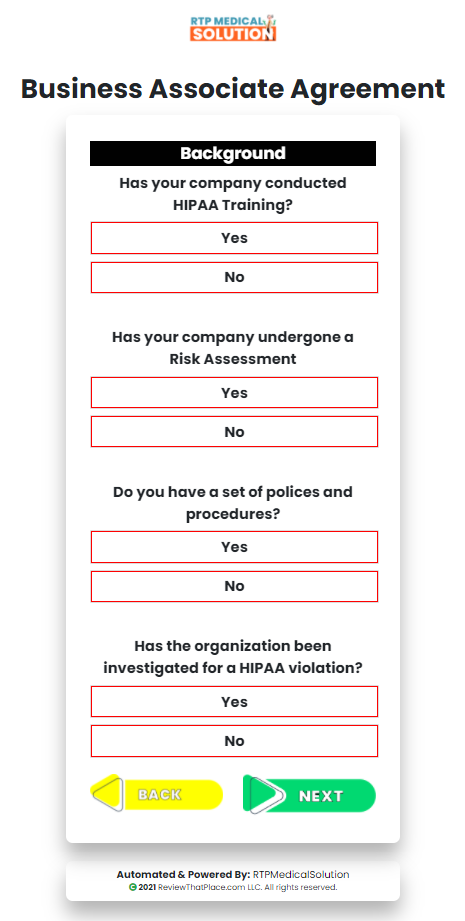Choose No for Risk Assessment question

[234, 432]
